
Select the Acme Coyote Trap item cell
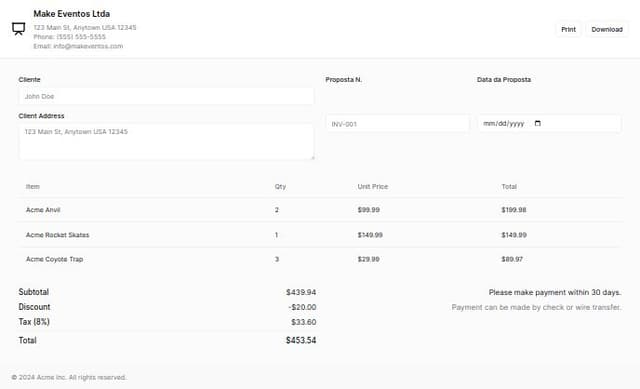point(54,259)
